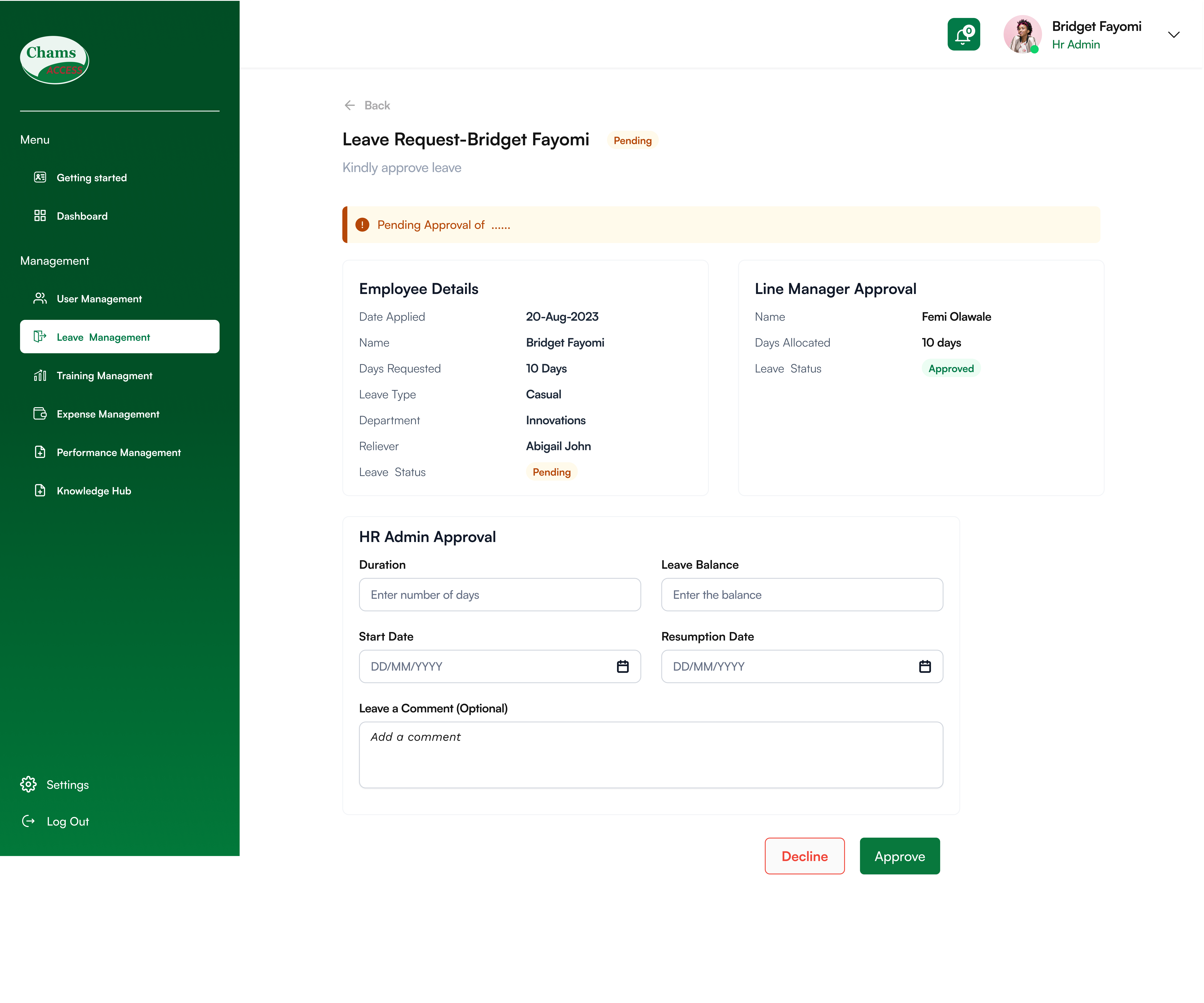Click the Chams Access logo

click(54, 60)
